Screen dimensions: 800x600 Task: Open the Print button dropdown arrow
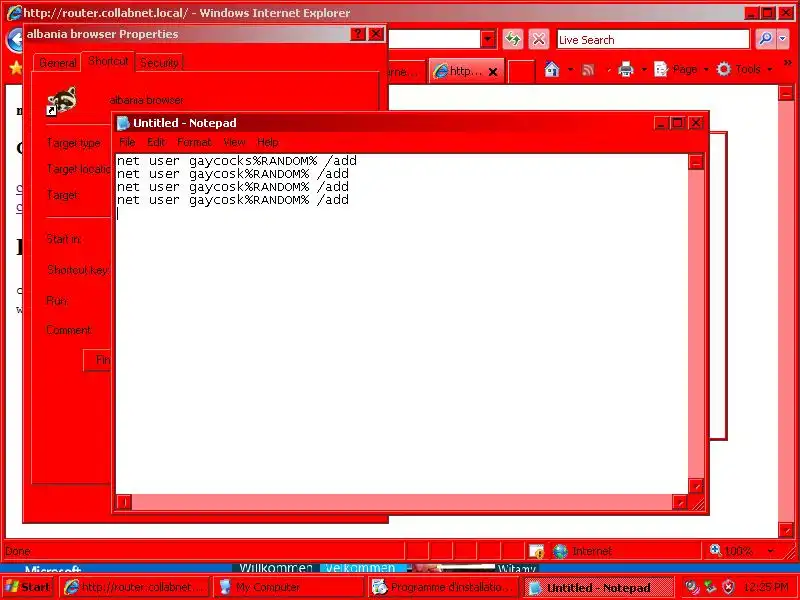click(644, 69)
